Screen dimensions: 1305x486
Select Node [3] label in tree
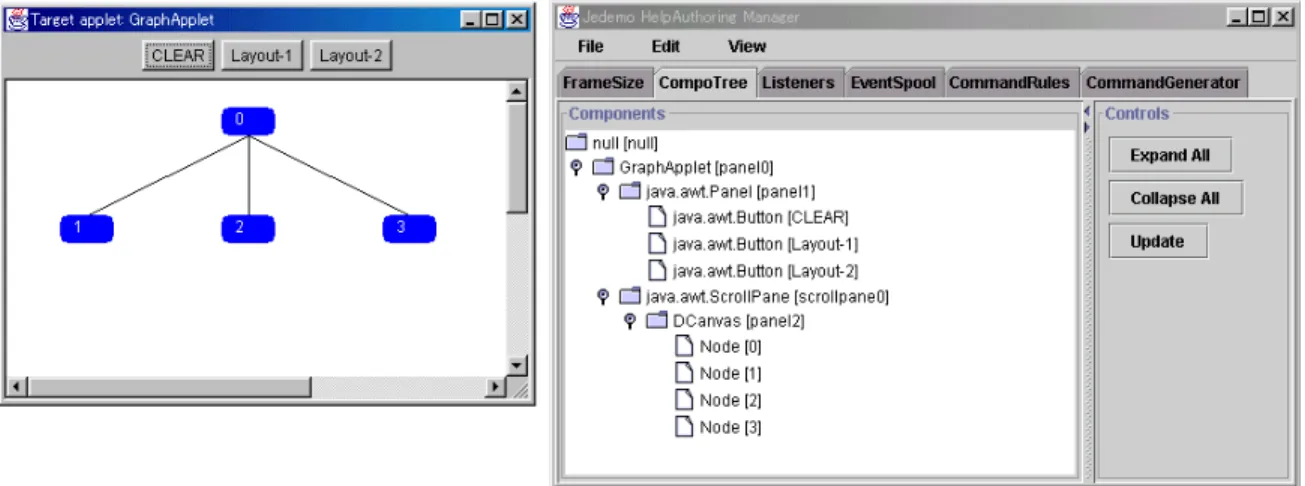[731, 426]
